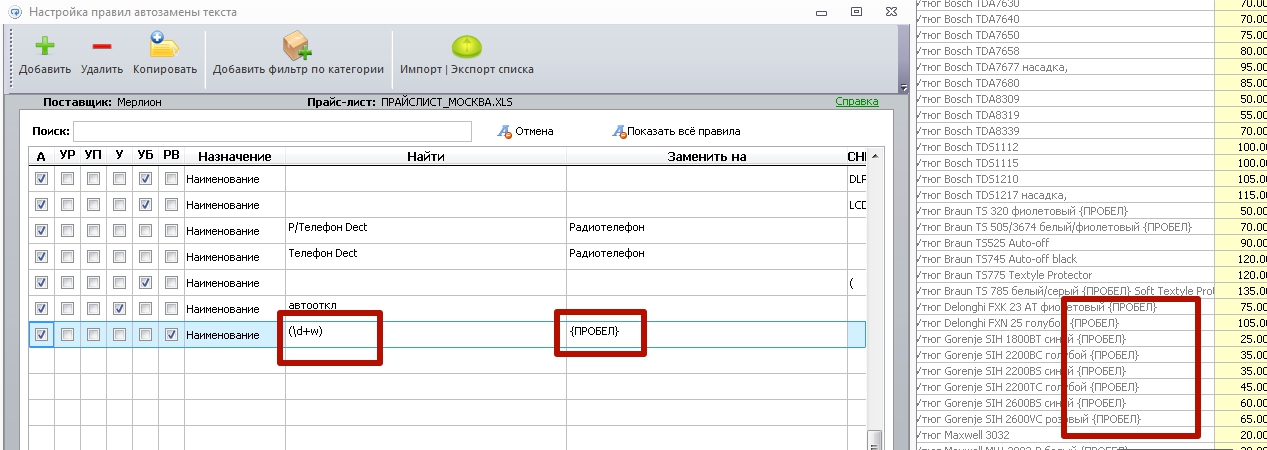
Task: Check РВ in the автооткл row
Action: coord(171,309)
